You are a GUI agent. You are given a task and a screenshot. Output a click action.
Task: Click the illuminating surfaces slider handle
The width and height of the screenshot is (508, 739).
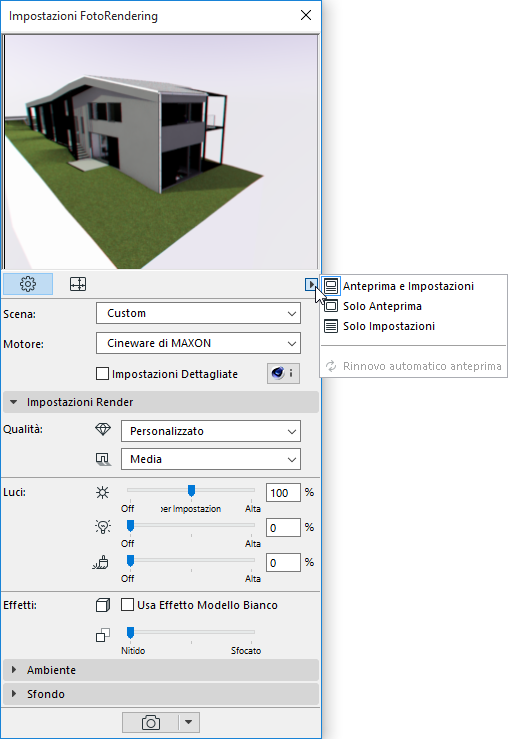coord(131,560)
